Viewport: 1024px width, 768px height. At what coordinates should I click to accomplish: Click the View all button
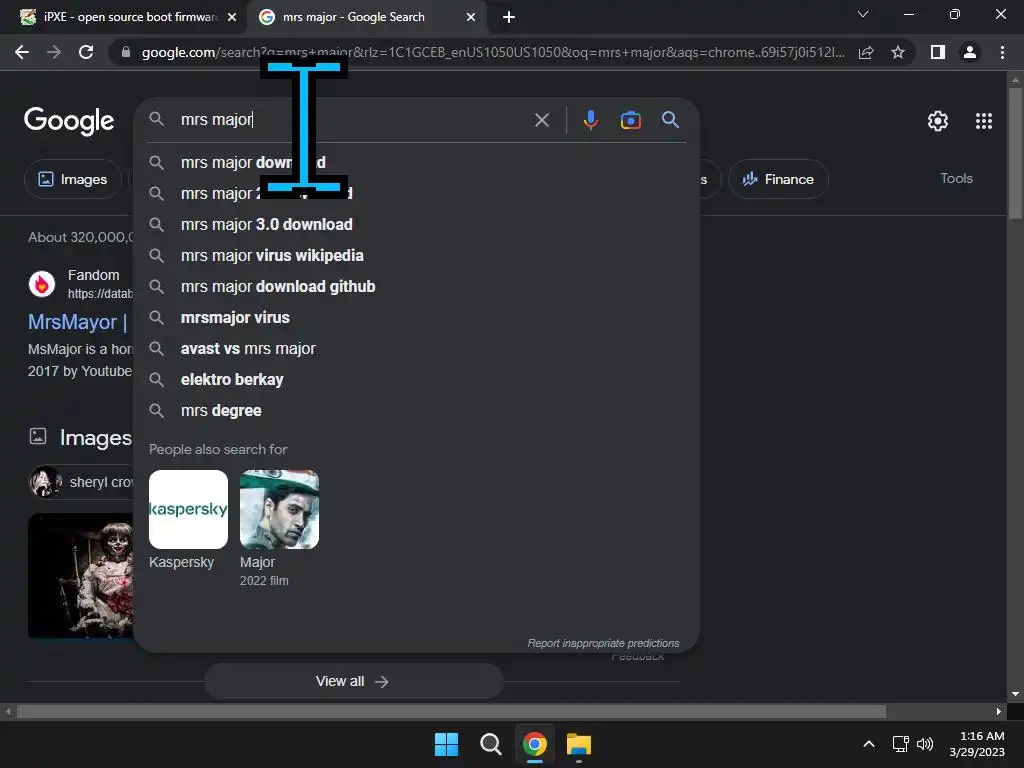(353, 681)
